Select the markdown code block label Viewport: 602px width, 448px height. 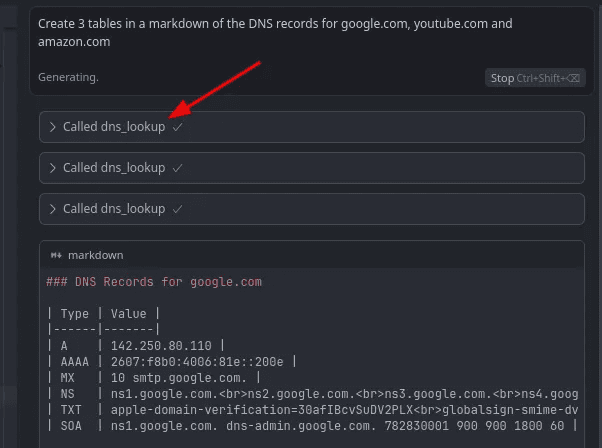point(95,256)
